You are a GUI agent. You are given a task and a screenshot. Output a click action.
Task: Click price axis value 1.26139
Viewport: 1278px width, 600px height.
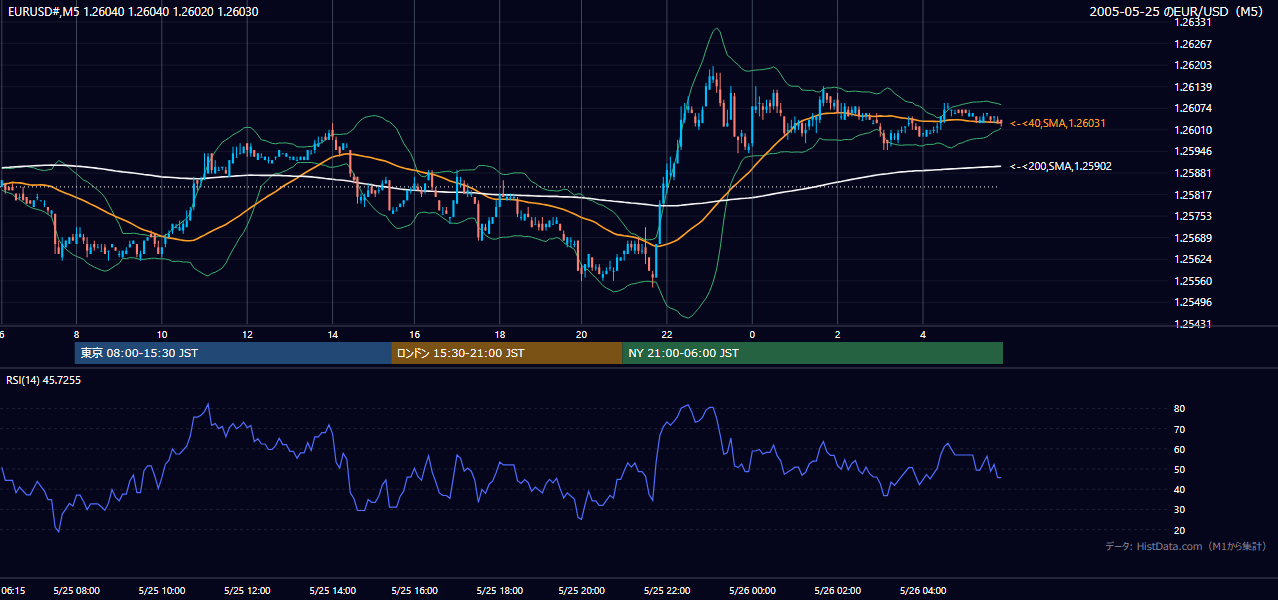pos(1192,87)
